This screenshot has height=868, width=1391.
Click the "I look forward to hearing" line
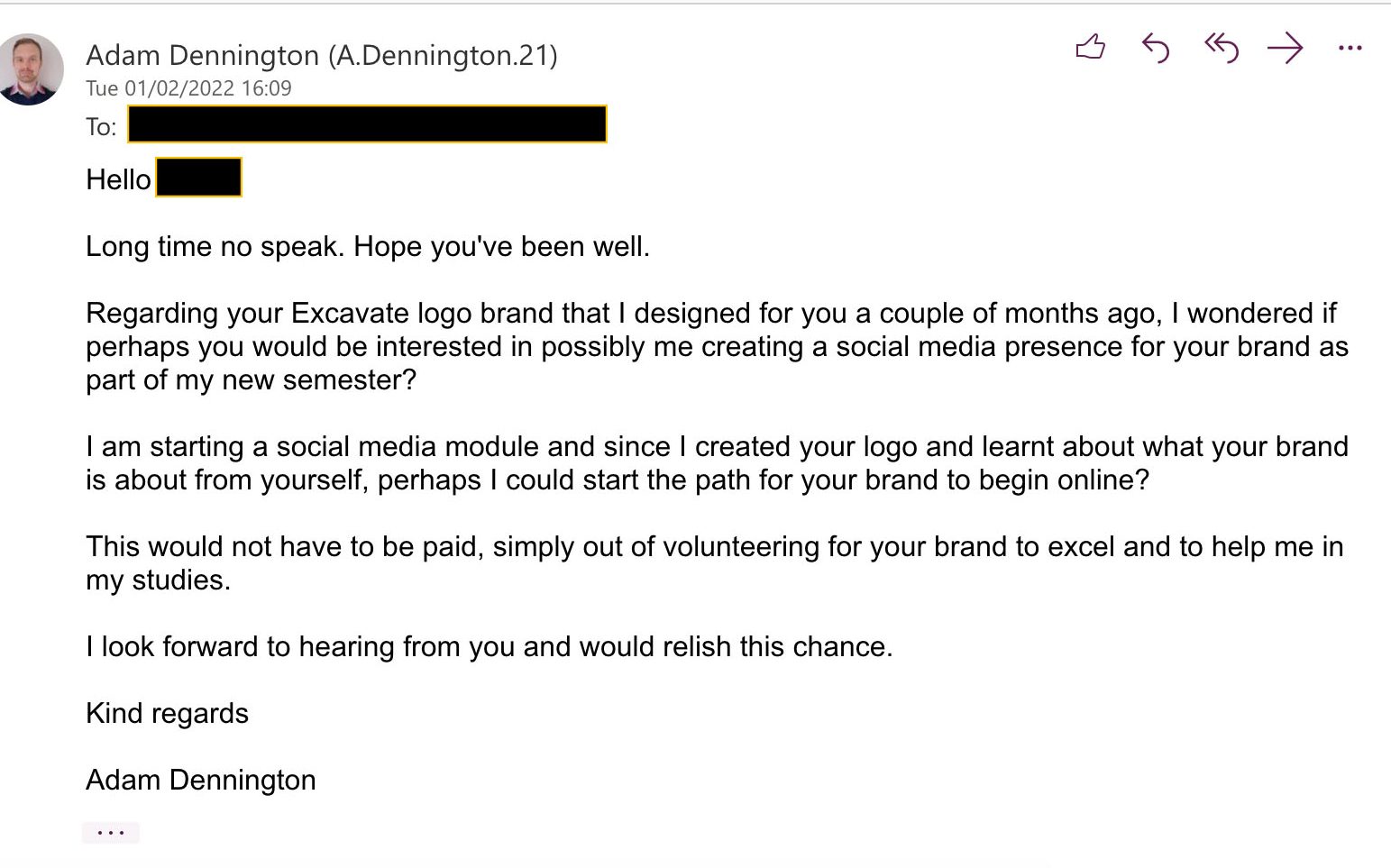[489, 646]
